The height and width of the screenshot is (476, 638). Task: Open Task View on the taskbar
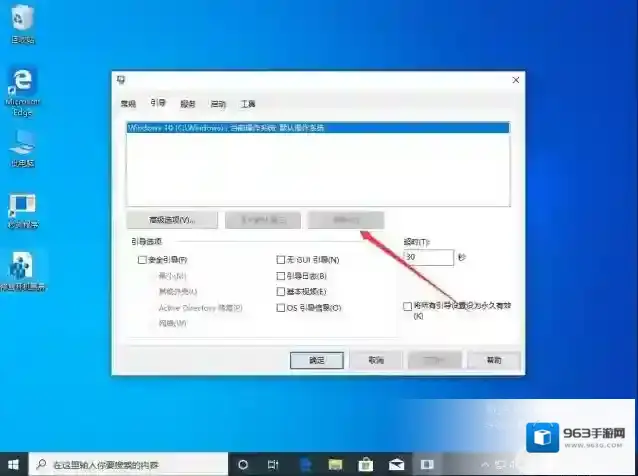click(273, 464)
